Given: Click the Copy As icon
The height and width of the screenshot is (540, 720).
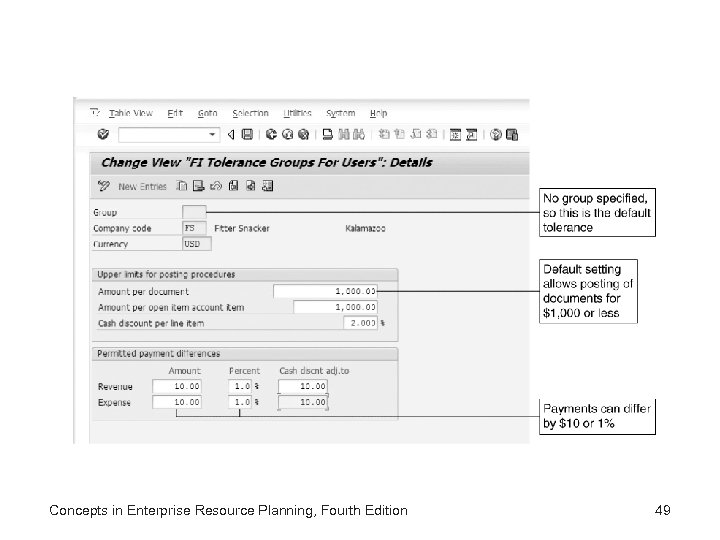Looking at the screenshot, I should coord(182,186).
